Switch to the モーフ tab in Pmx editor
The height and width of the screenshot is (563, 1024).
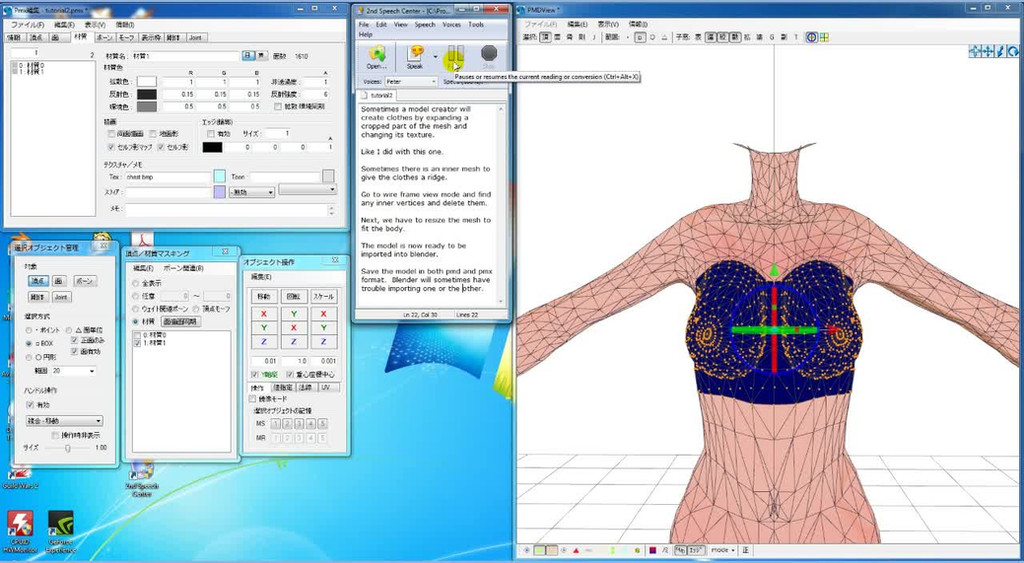coord(127,38)
